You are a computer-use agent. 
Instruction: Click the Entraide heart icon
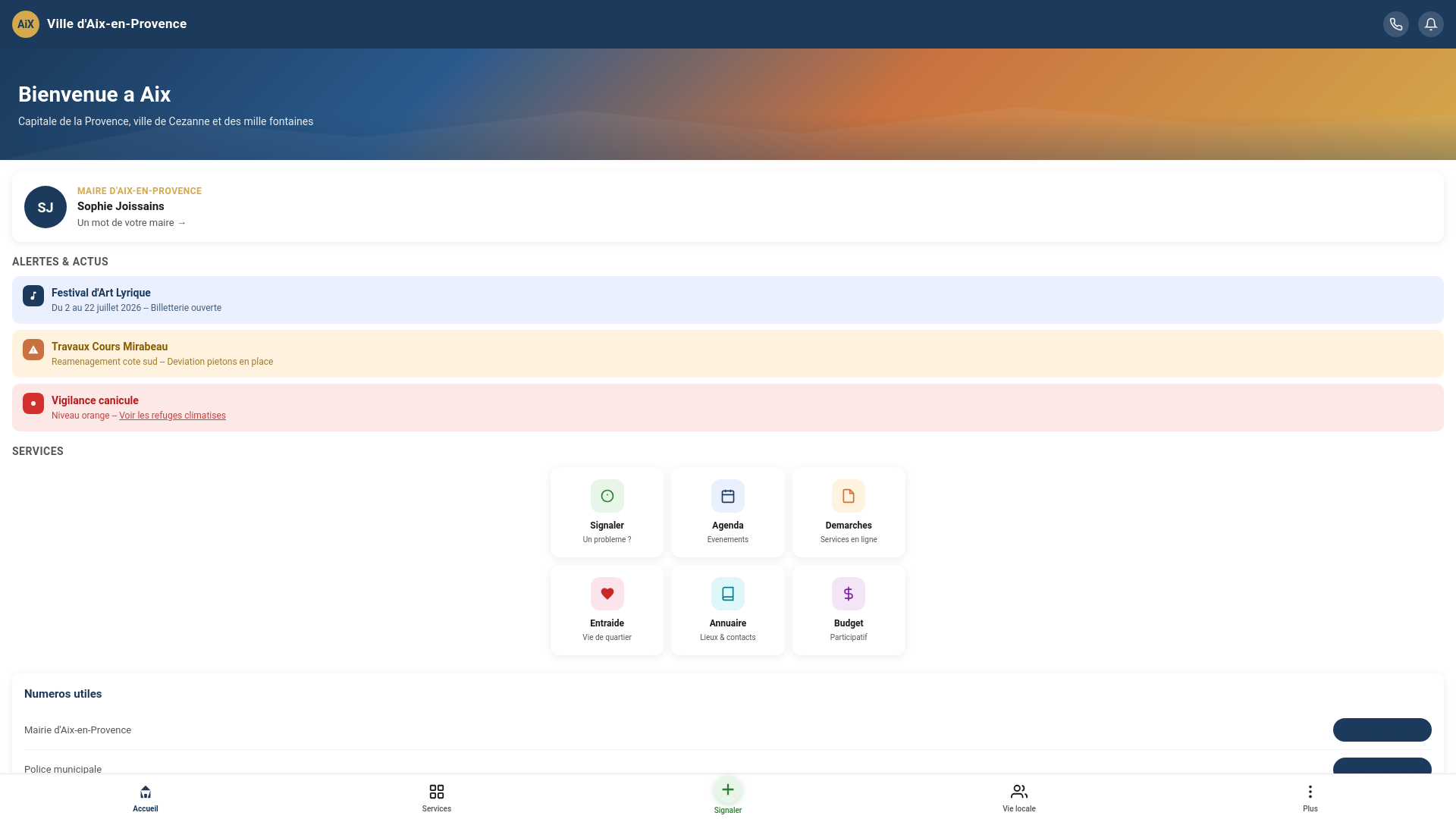click(607, 594)
